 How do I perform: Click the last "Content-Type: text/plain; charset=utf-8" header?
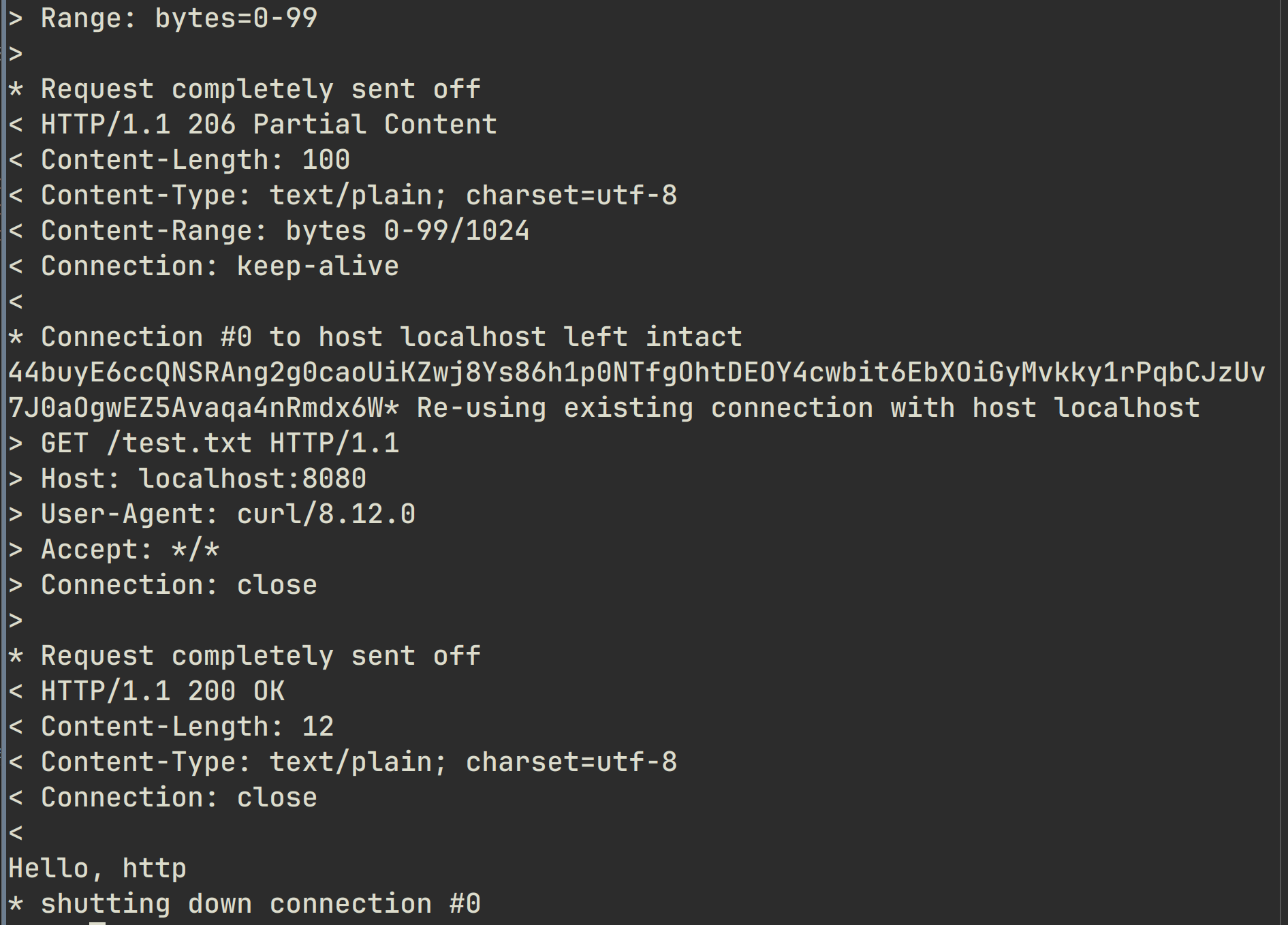point(358,762)
